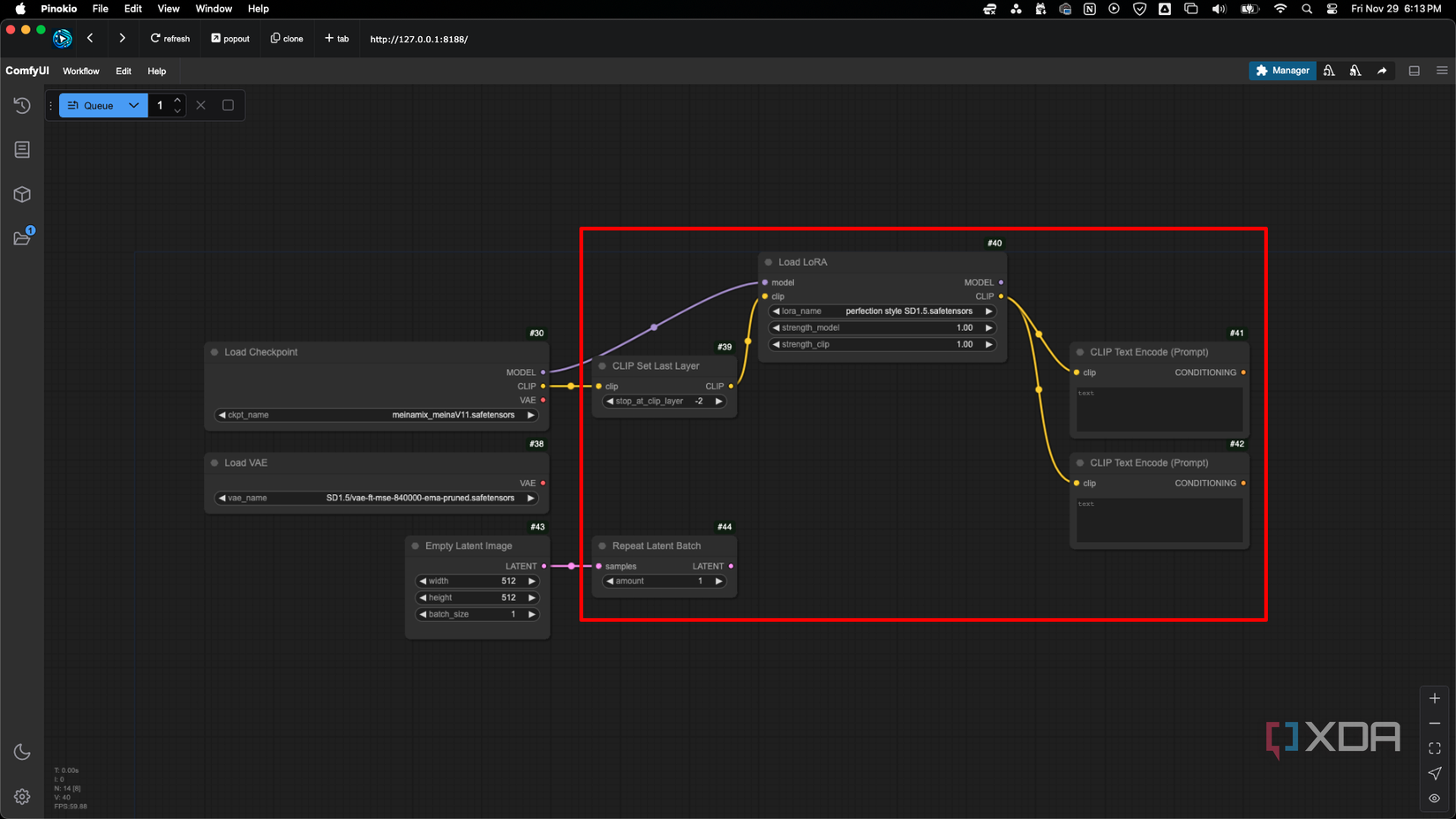Open the model library cube icon

[x=22, y=194]
